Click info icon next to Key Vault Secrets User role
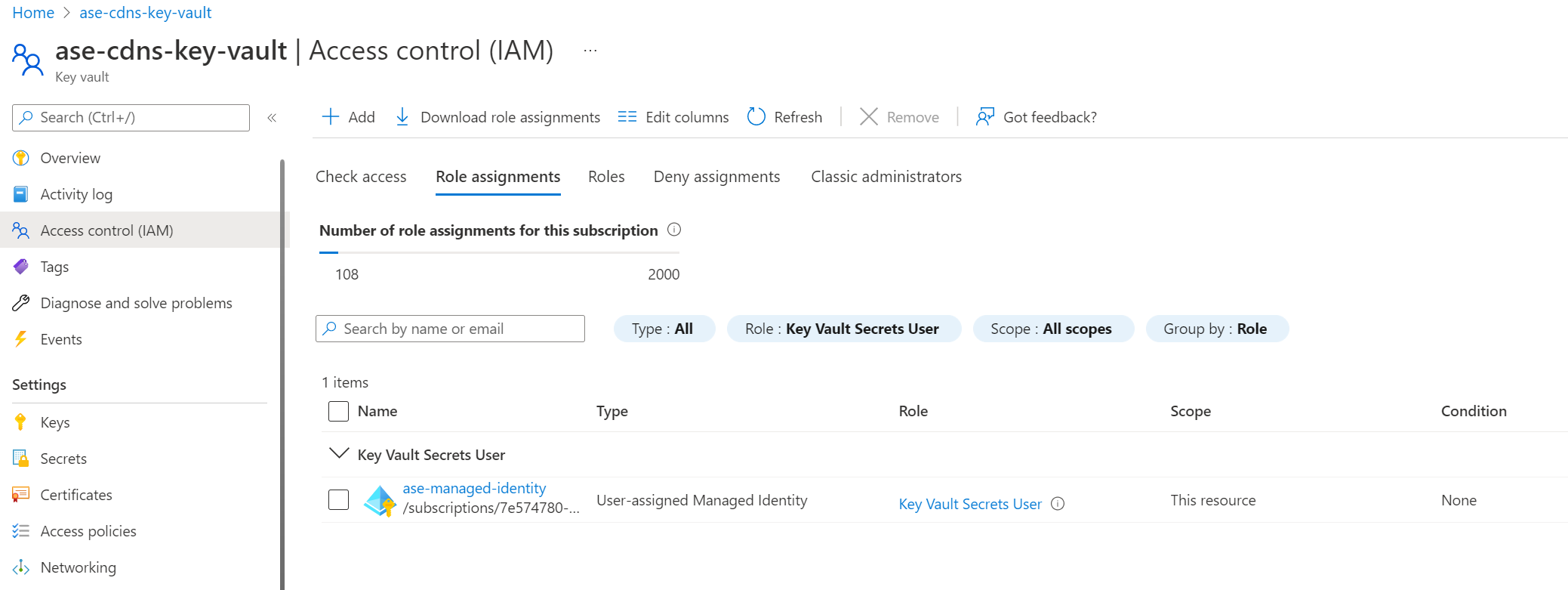The height and width of the screenshot is (590, 1568). (1058, 504)
